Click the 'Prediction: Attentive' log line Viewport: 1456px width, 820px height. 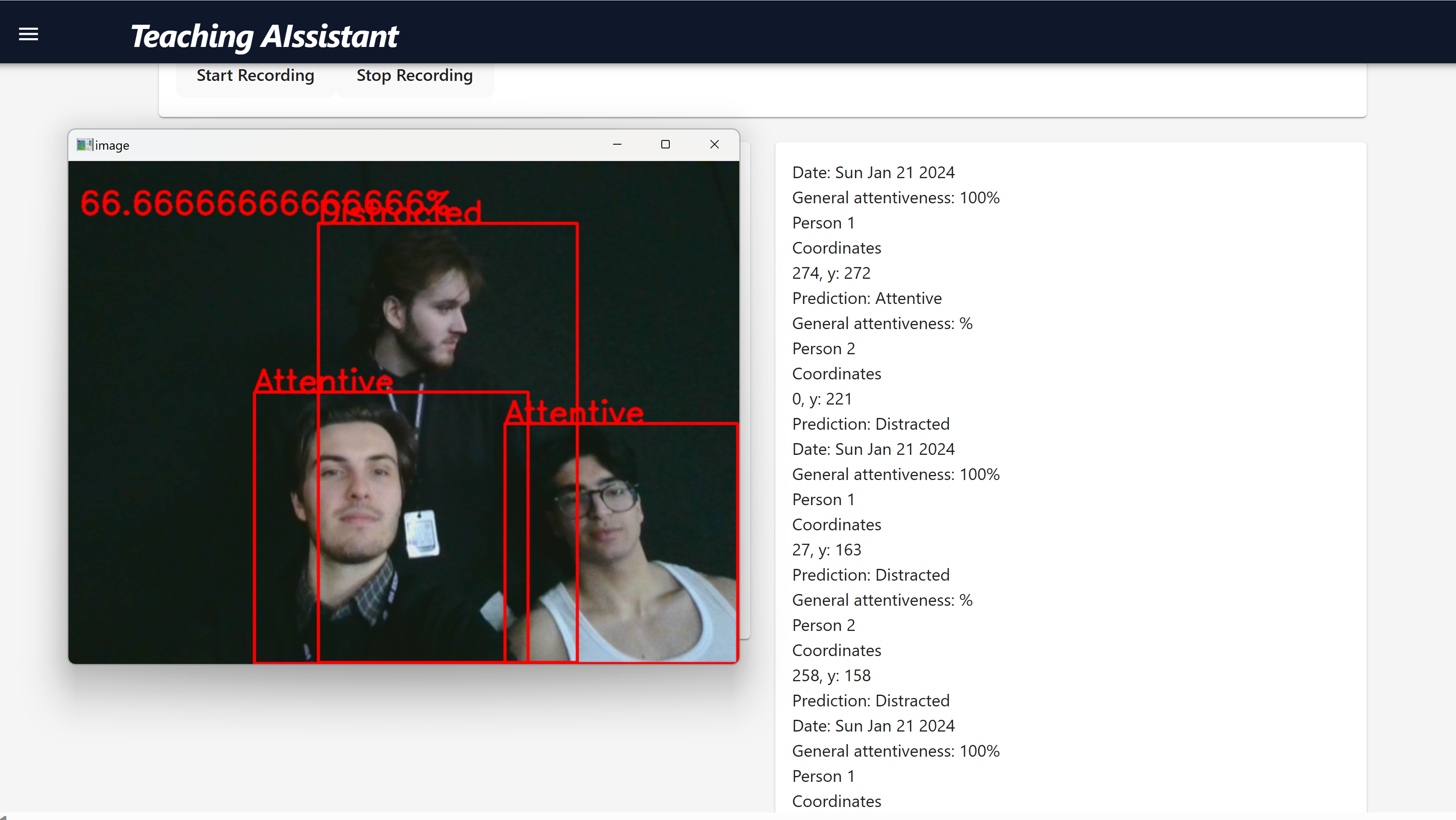(x=866, y=298)
